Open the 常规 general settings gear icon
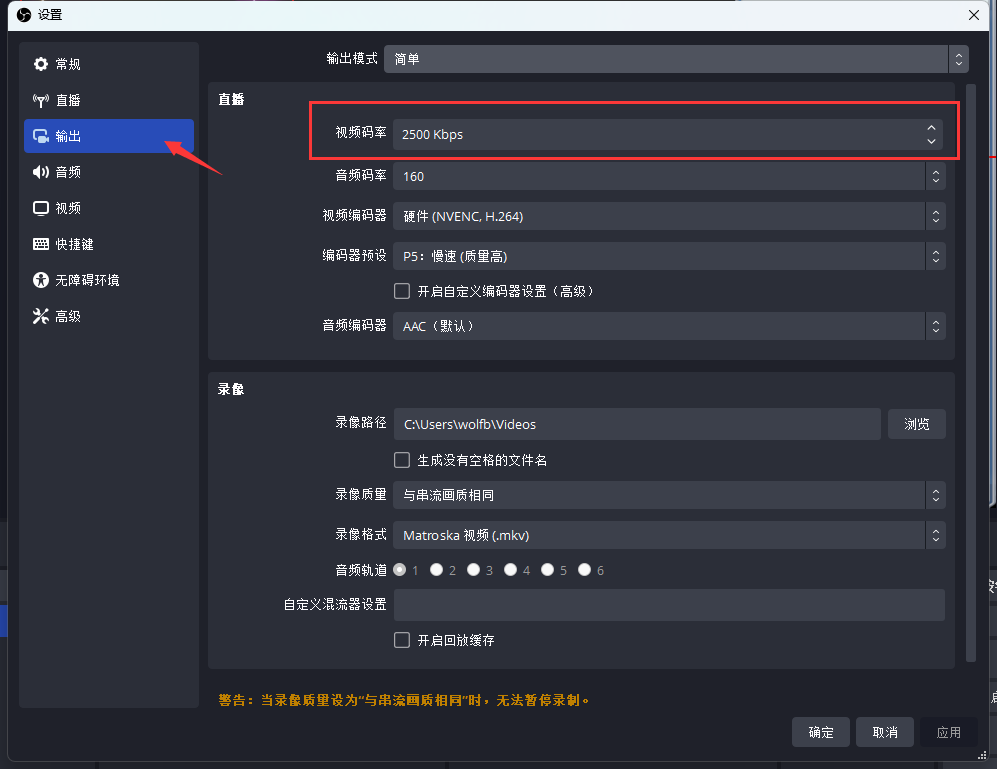This screenshot has width=997, height=769. (41, 64)
